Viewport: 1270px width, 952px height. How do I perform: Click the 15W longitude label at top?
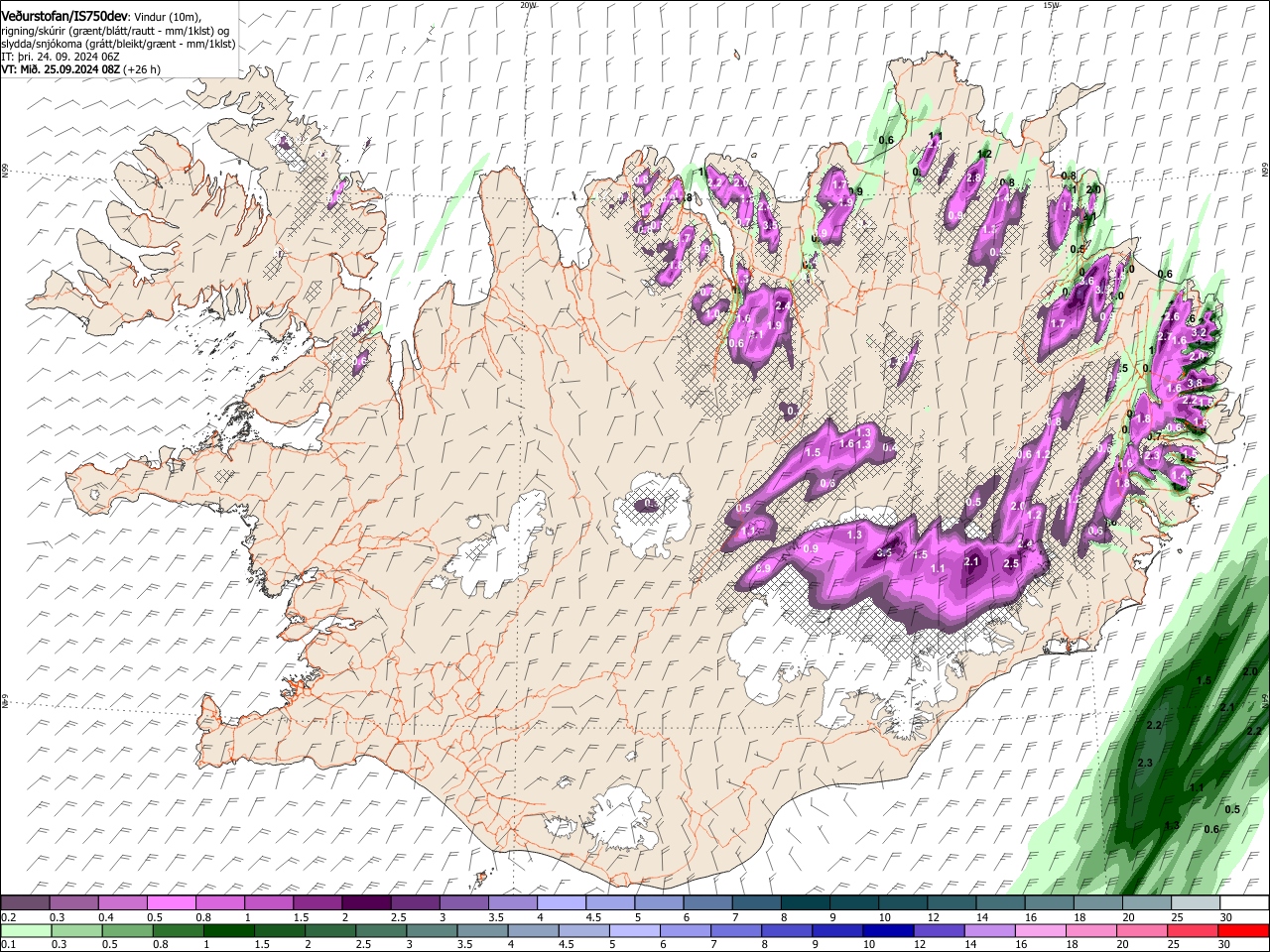point(1051,5)
